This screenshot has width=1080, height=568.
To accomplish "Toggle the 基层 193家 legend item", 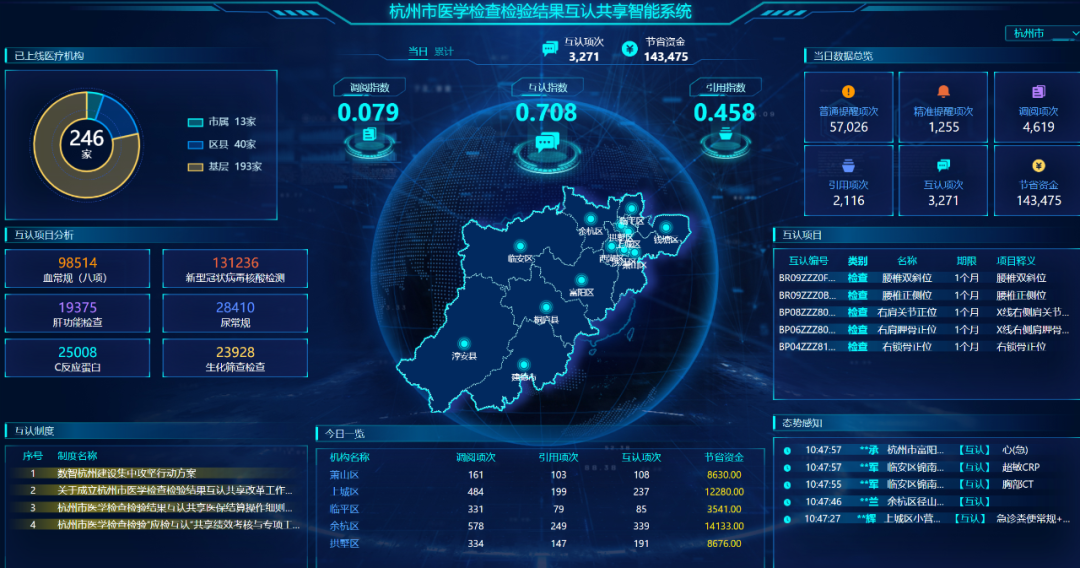I will (224, 167).
